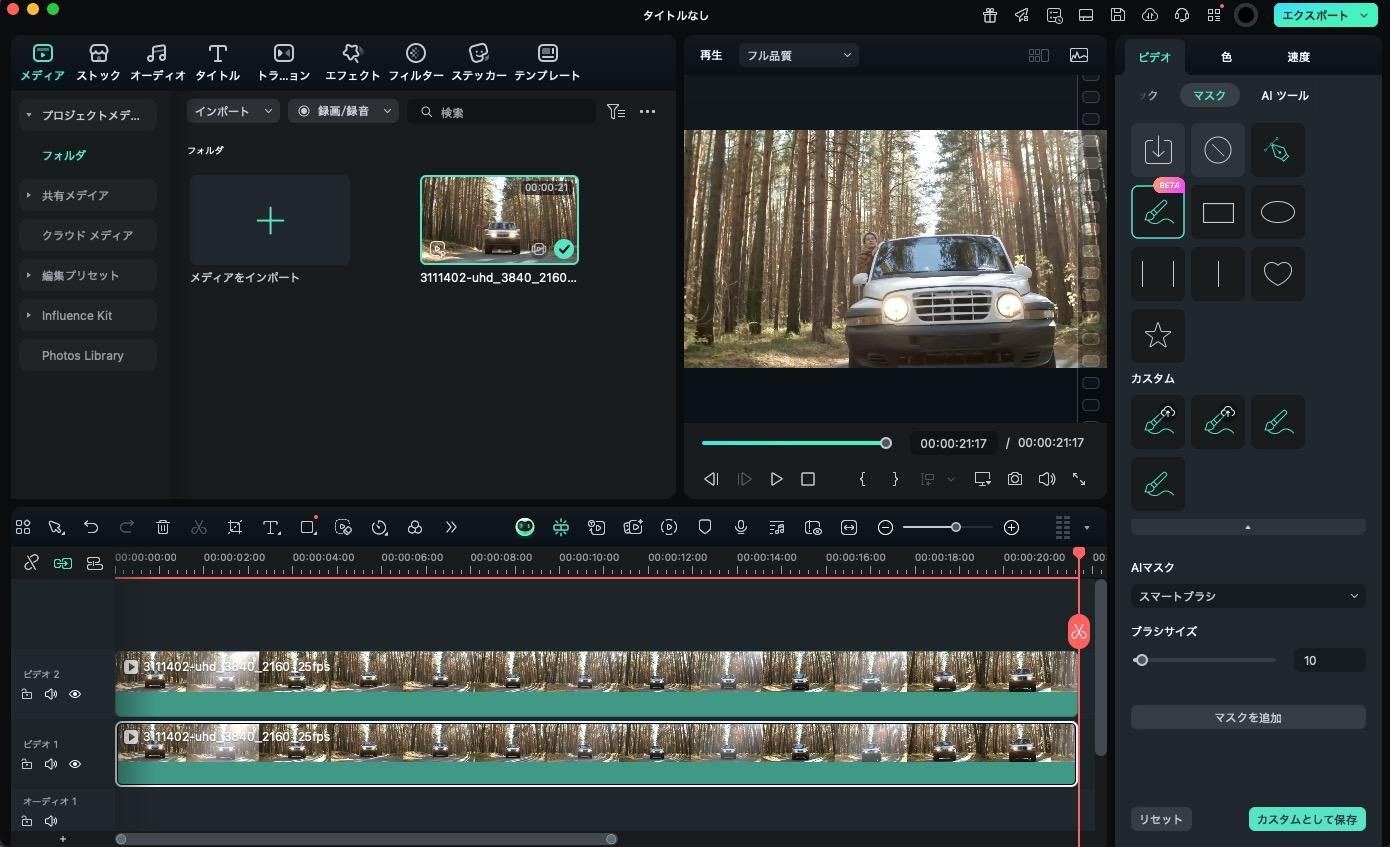Click the speed tool icon in timeline toolbar

point(379,527)
